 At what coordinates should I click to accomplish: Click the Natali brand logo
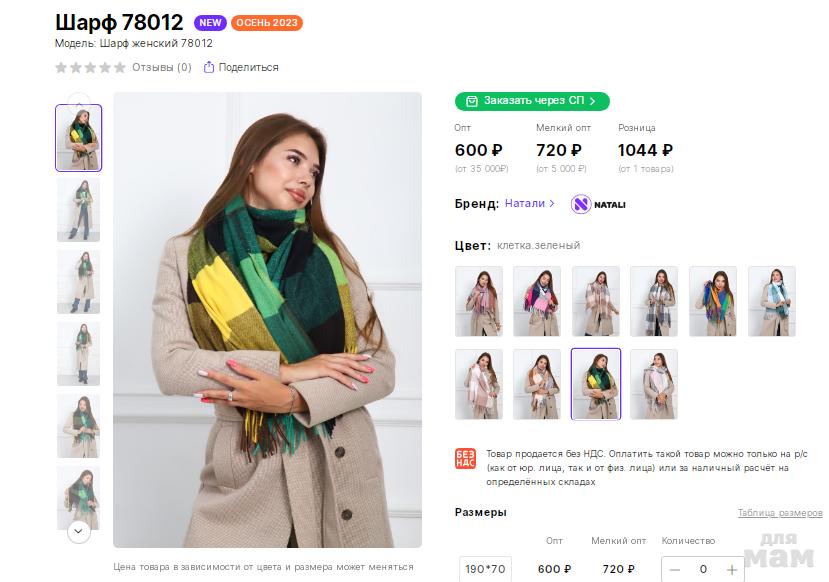point(598,204)
